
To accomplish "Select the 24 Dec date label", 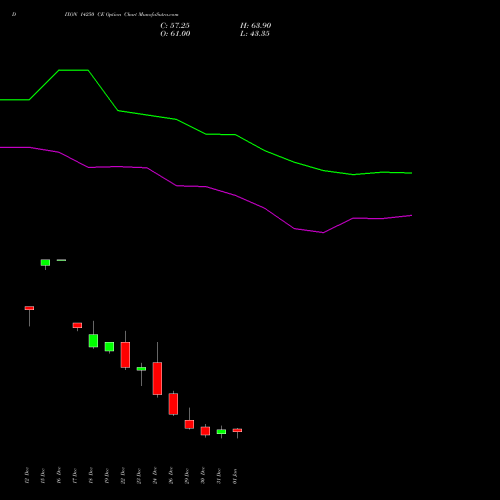I will tap(155, 476).
